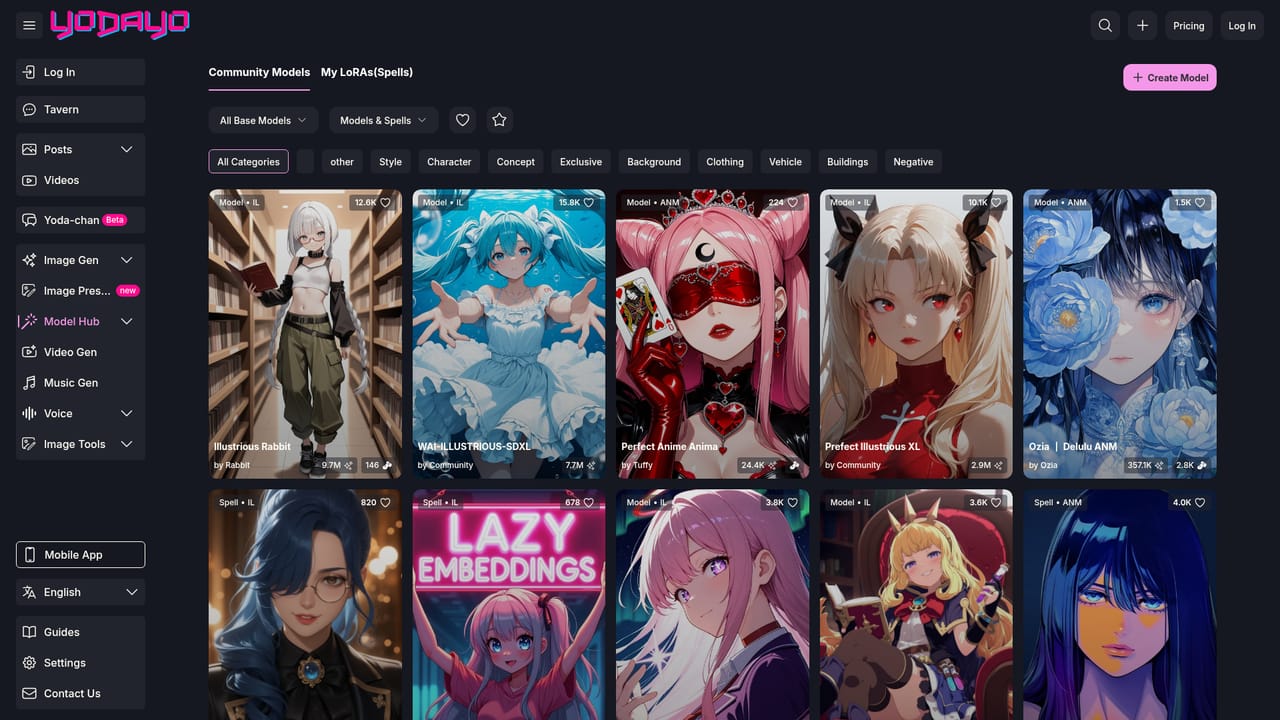Open the Mobile App button
The width and height of the screenshot is (1280, 720).
point(80,555)
